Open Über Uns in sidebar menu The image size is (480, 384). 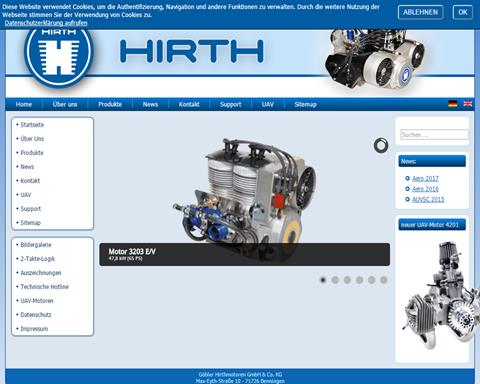pos(32,139)
